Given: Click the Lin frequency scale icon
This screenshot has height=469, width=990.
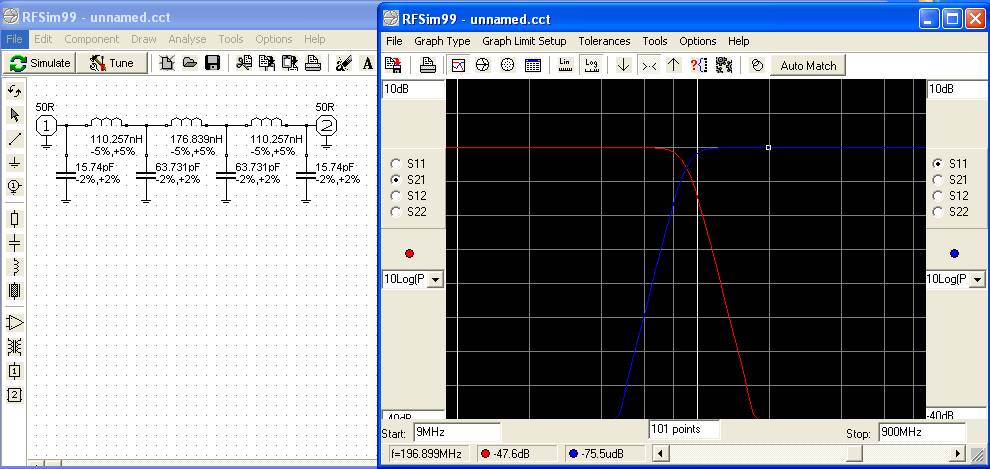Looking at the screenshot, I should [x=565, y=66].
